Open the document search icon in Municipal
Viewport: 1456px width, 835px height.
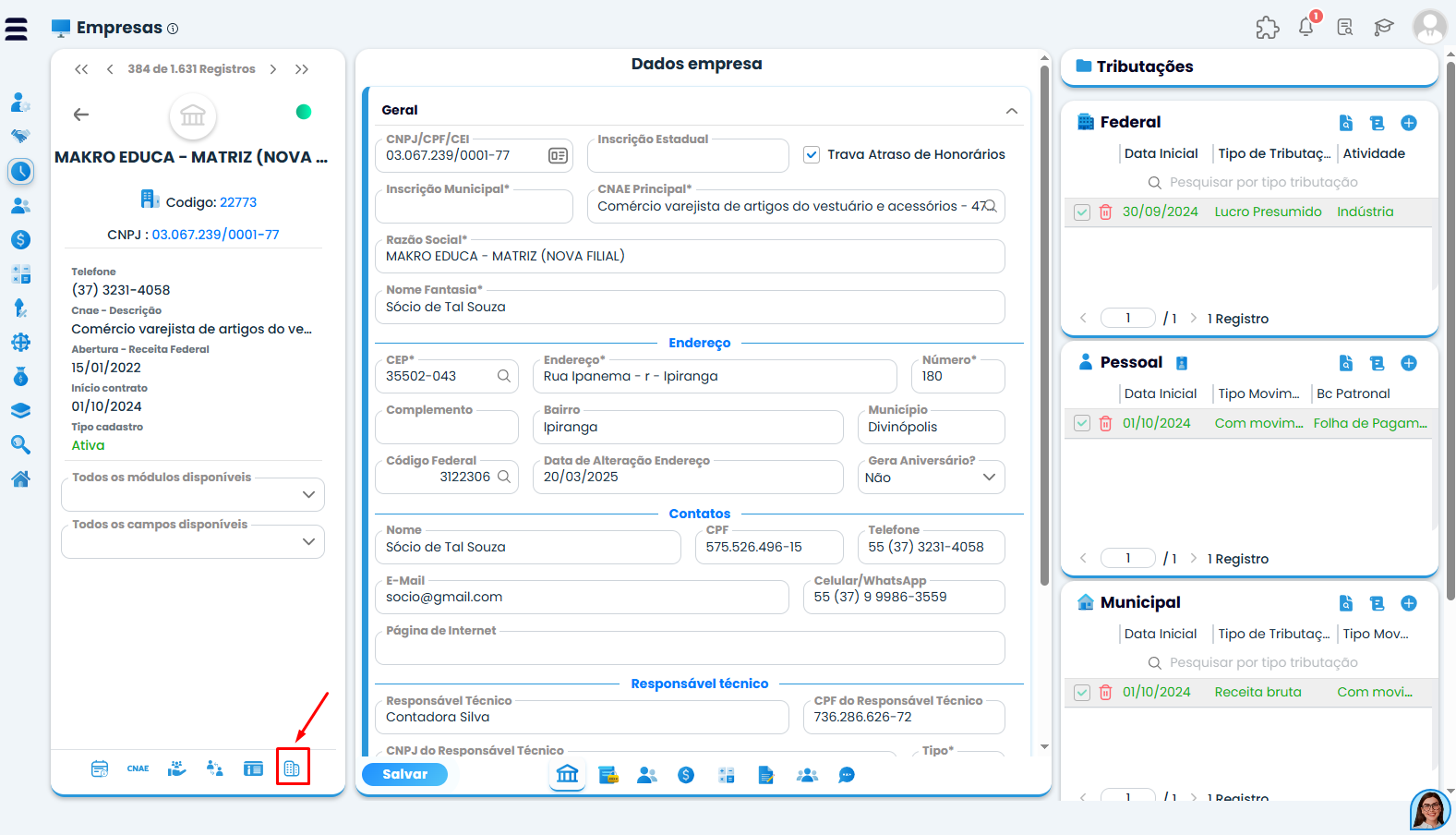click(x=1346, y=603)
